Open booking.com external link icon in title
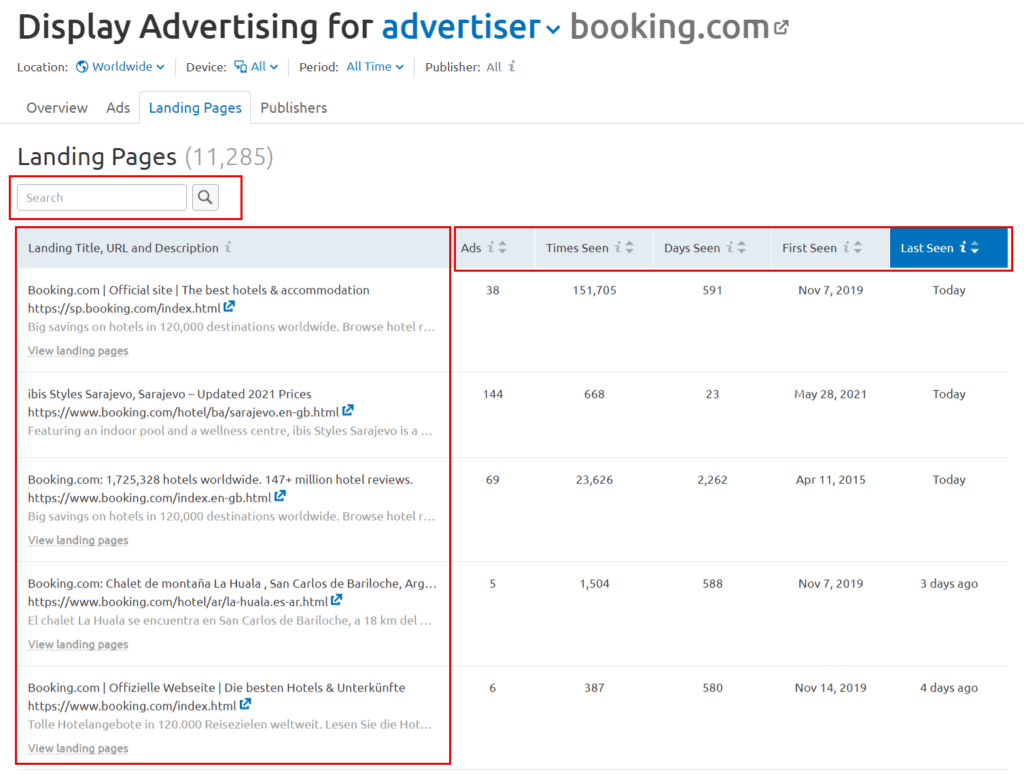 click(781, 27)
